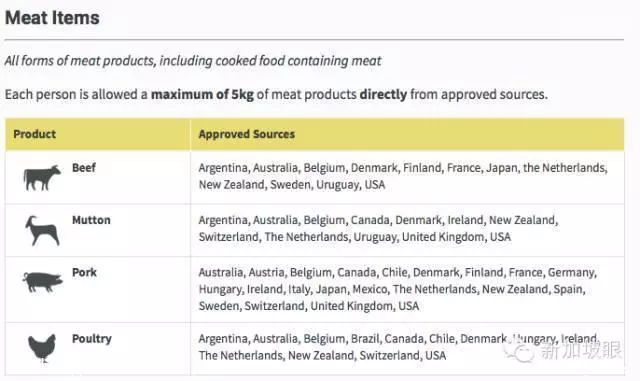640x381 pixels.
Task: Click the goat icon for Mutton
Action: (x=42, y=231)
